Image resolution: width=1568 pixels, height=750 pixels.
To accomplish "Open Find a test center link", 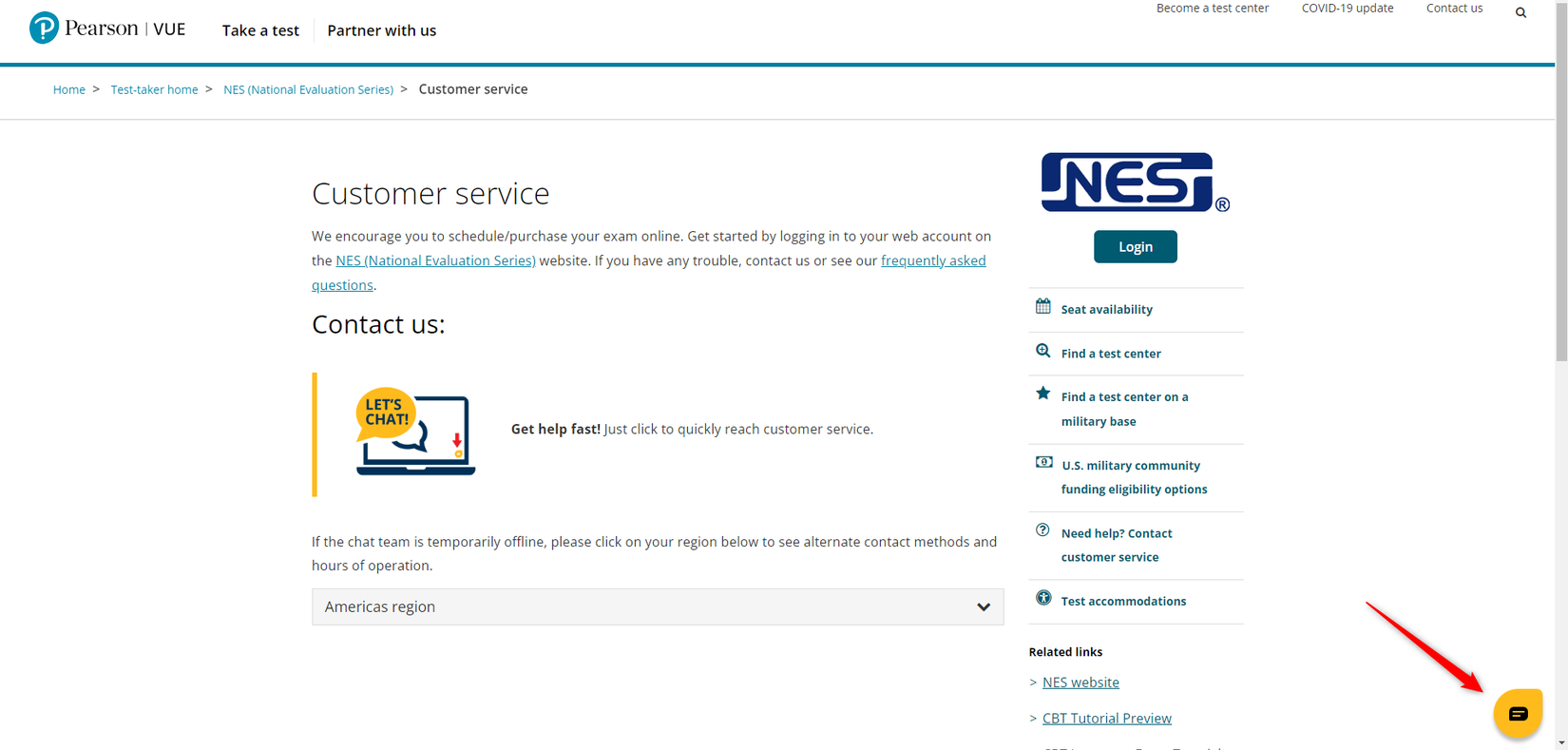I will coord(1111,354).
